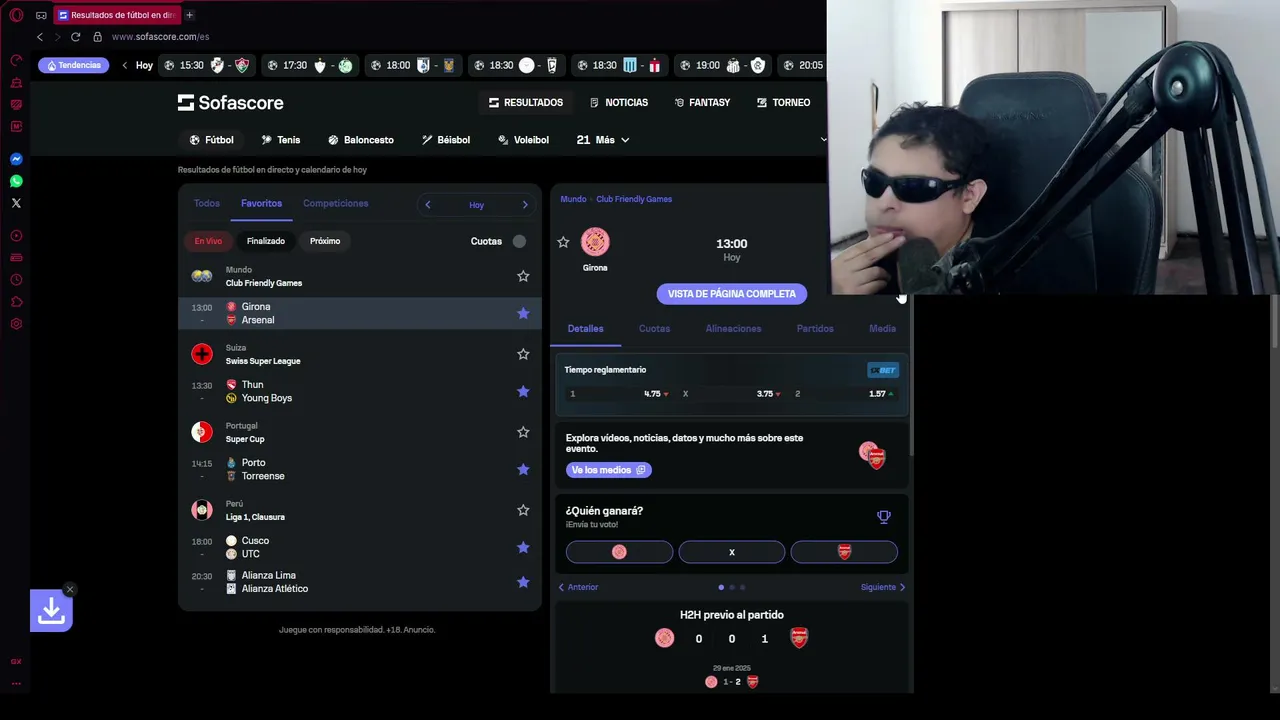Click the 1xBET sponsor logo

coord(883,370)
